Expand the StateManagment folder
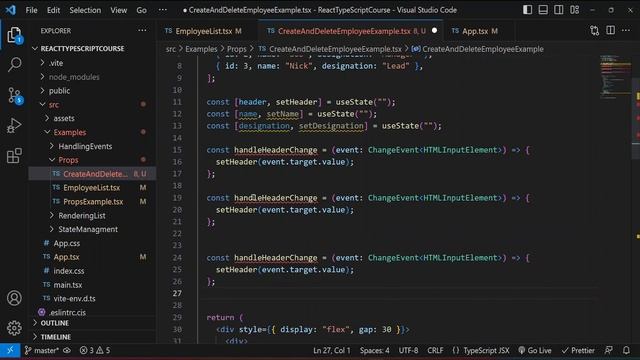Image resolution: width=640 pixels, height=360 pixels. (88, 229)
